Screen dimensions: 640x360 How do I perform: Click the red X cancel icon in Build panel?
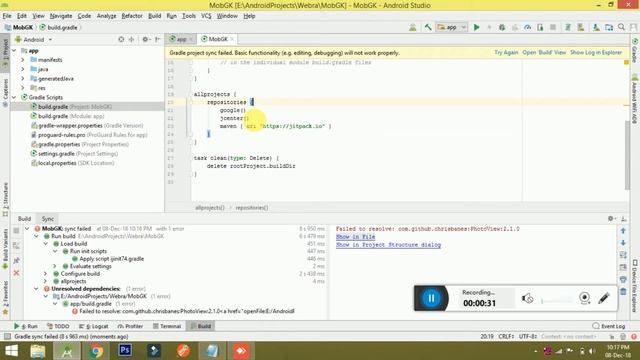pyautogui.click(x=16, y=273)
